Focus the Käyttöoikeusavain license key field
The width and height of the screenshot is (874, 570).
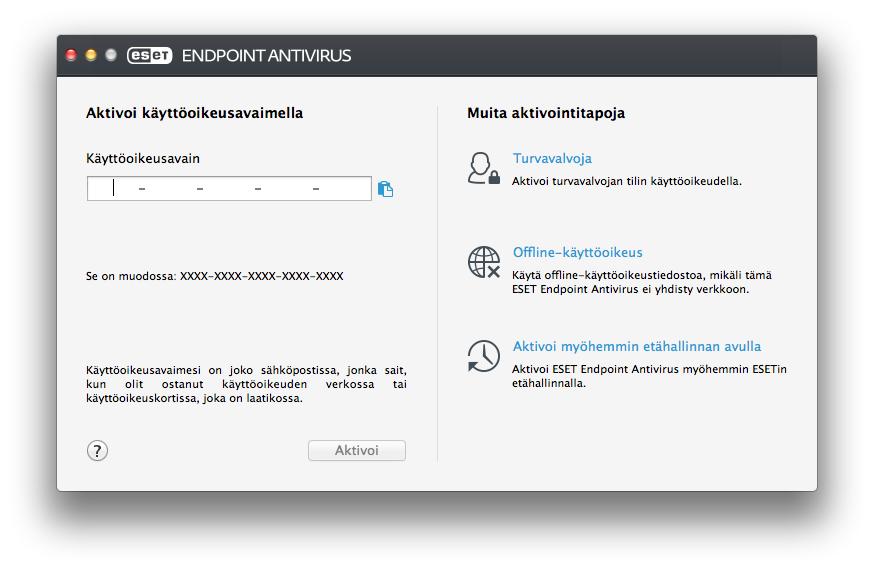point(229,188)
